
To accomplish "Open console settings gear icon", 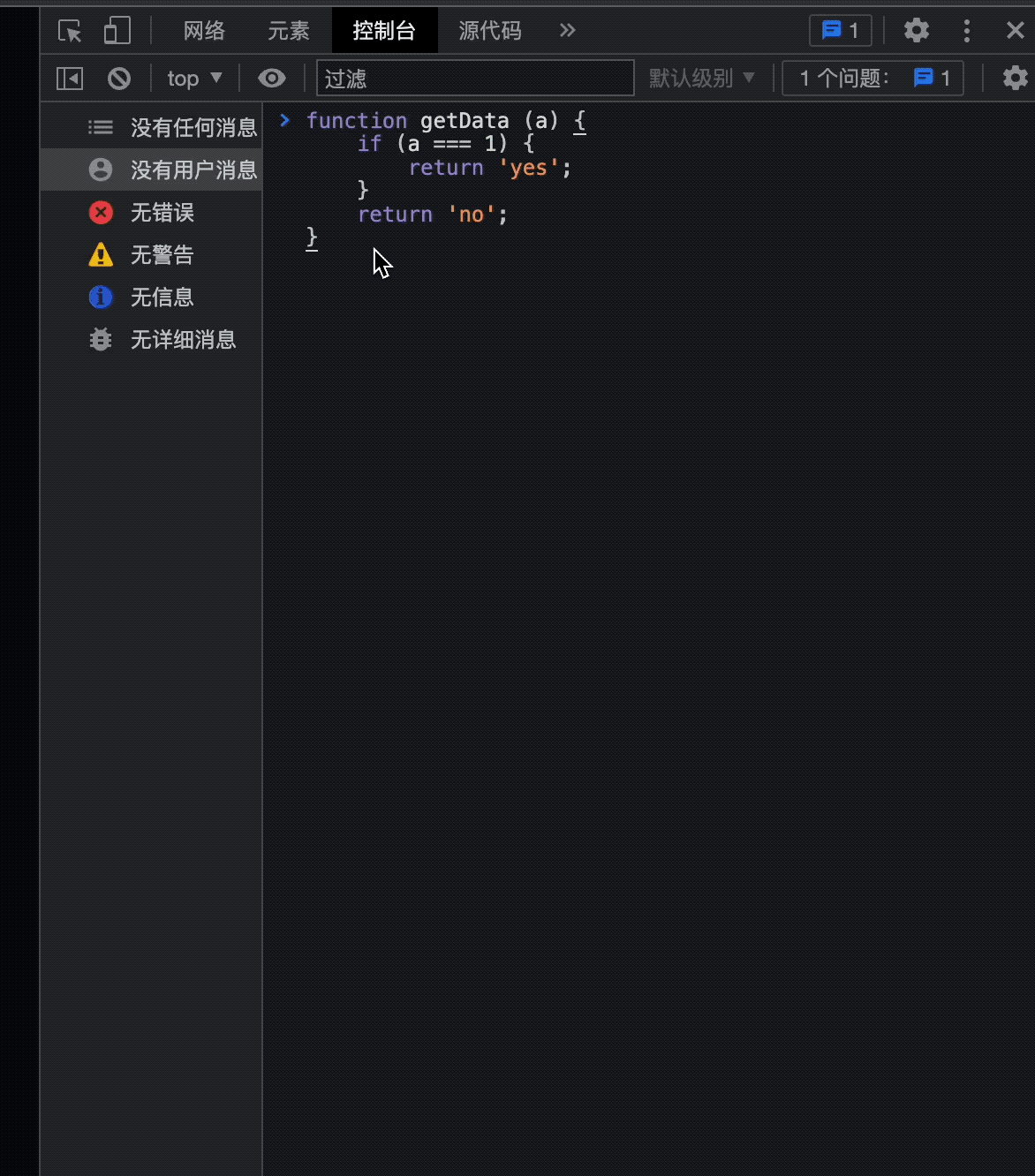I will [1016, 79].
